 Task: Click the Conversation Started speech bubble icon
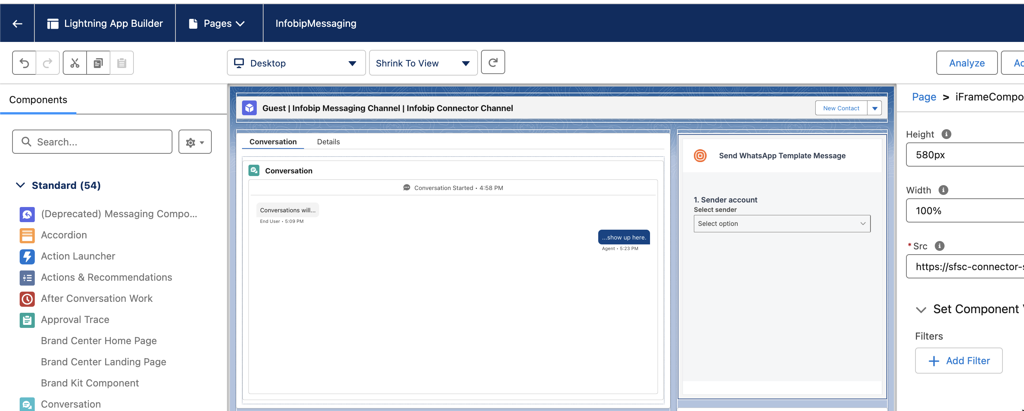click(408, 188)
